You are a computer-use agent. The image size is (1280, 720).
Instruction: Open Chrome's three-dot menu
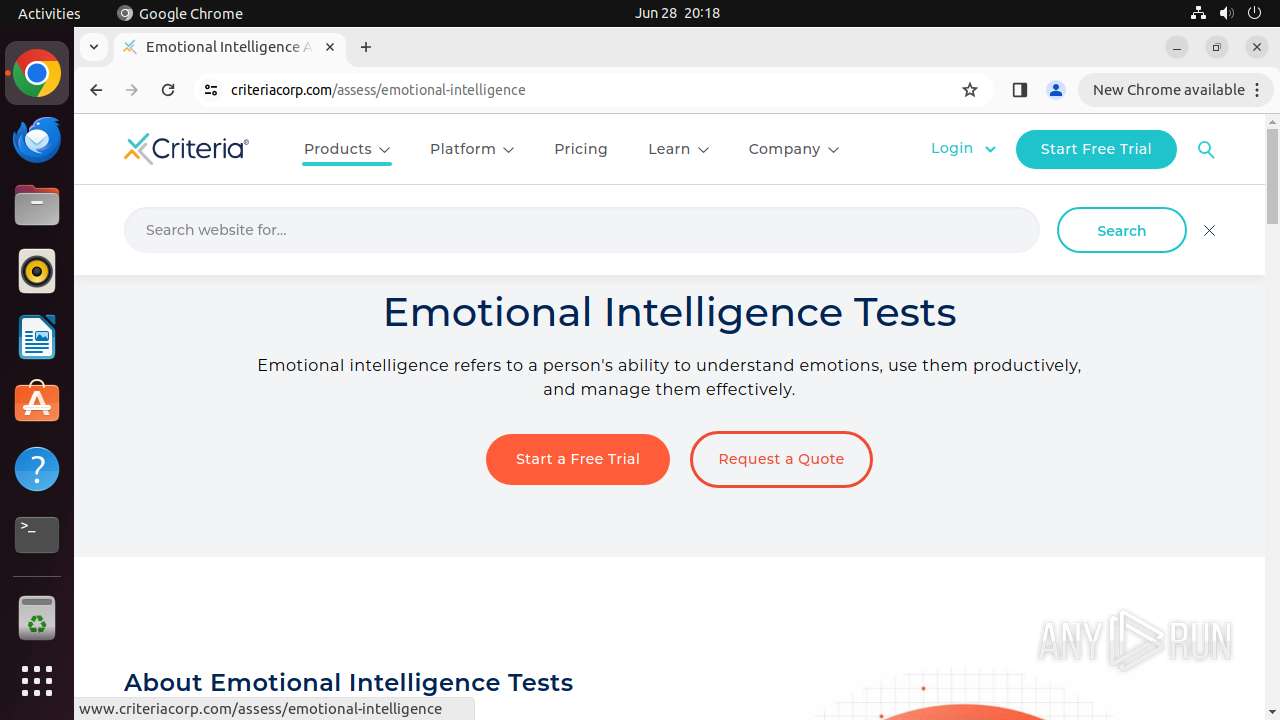(1257, 90)
